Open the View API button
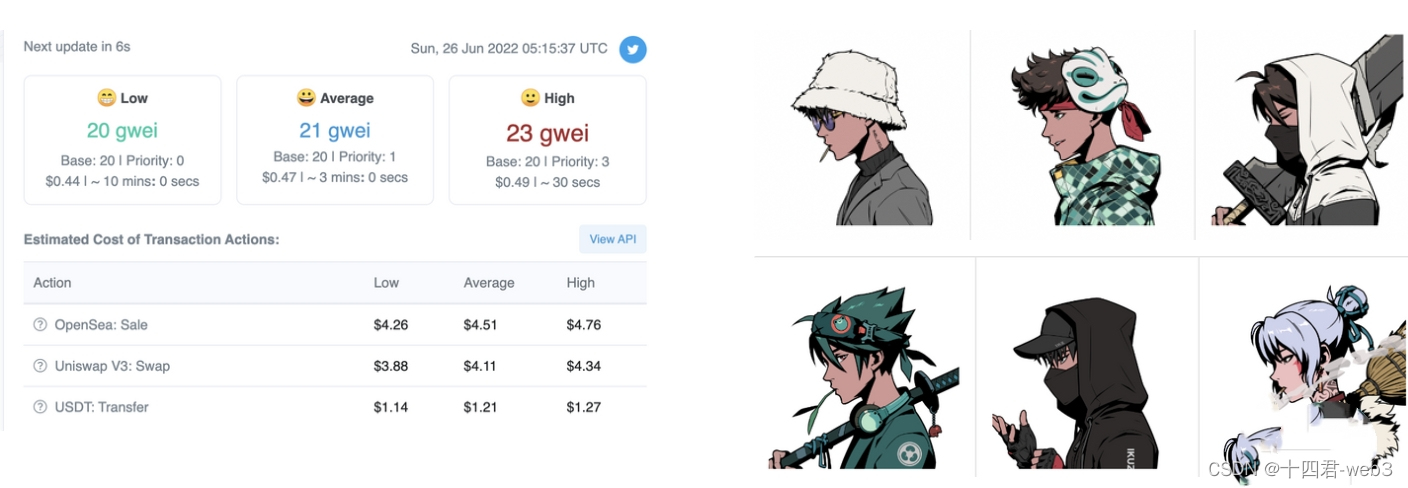This screenshot has height=488, width=1408. click(x=613, y=239)
